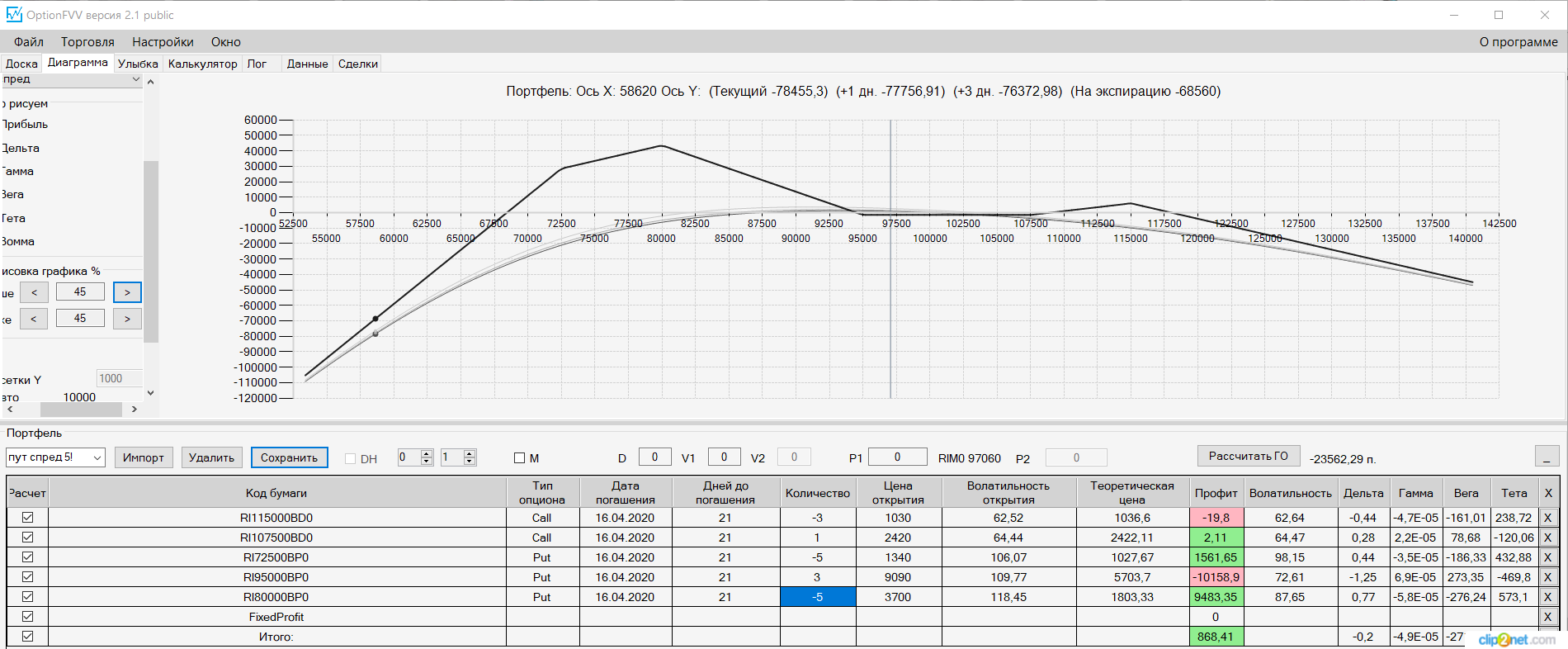Click the left panel horizontal scrollbar thumb

(81, 410)
